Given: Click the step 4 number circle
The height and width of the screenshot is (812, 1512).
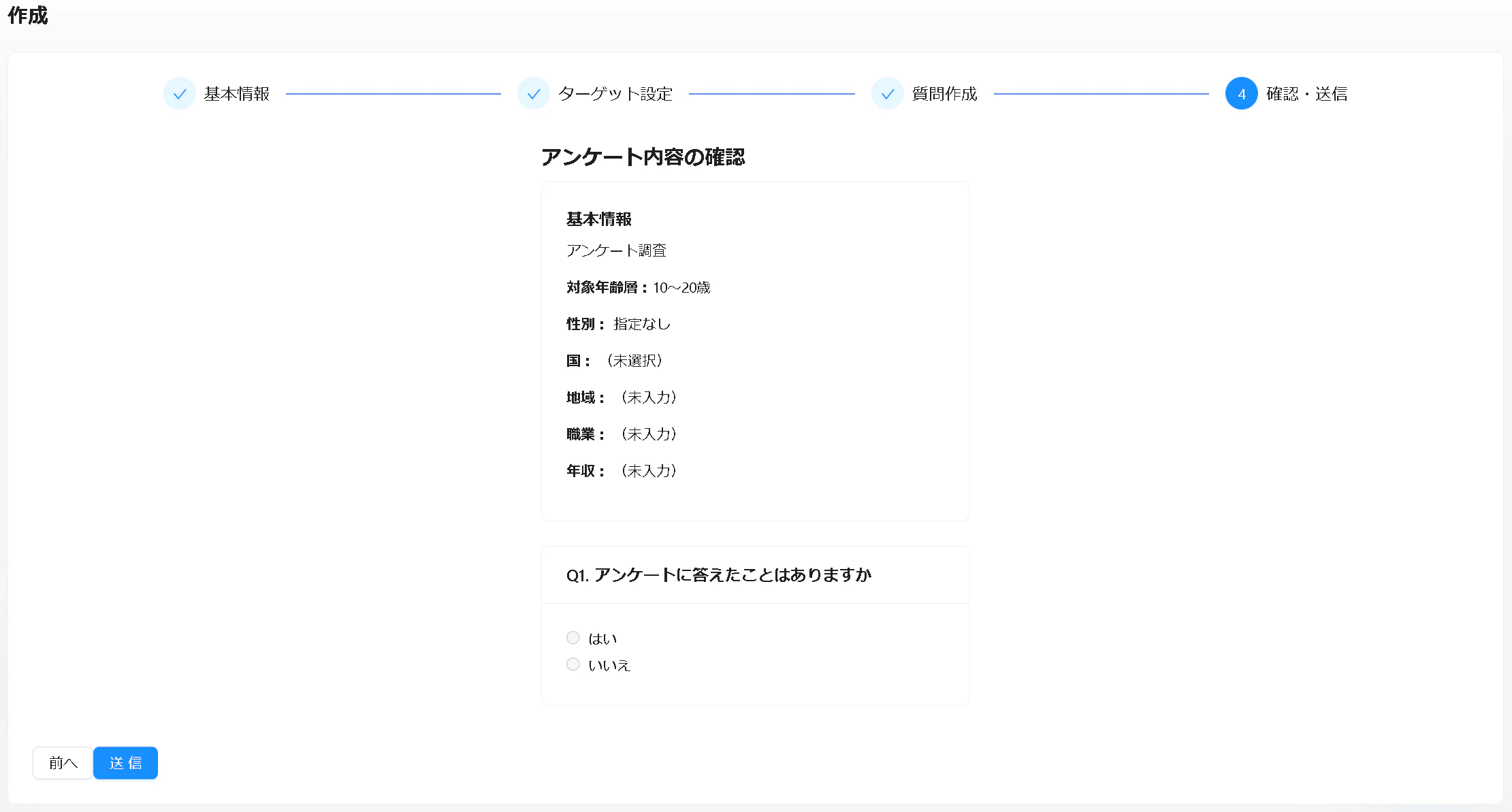Looking at the screenshot, I should [x=1242, y=94].
